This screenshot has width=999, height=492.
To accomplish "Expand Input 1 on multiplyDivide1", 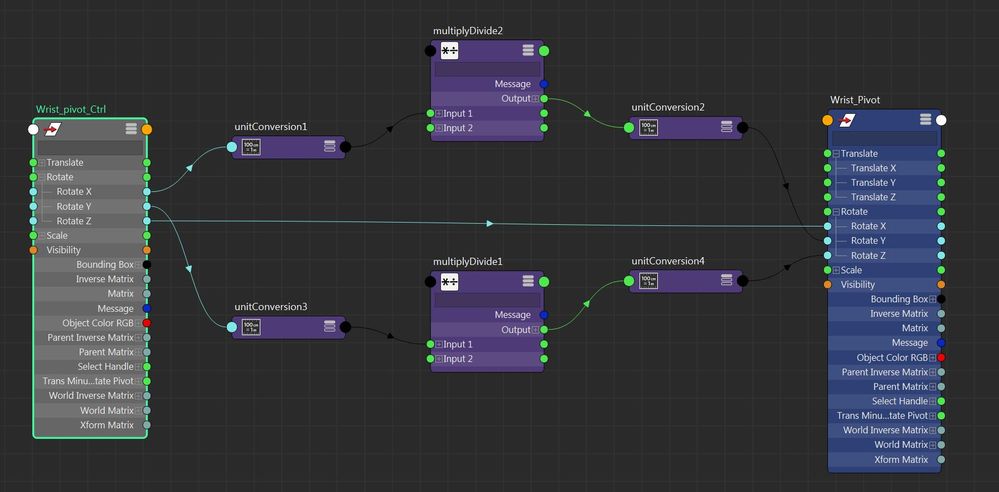I will pyautogui.click(x=439, y=344).
